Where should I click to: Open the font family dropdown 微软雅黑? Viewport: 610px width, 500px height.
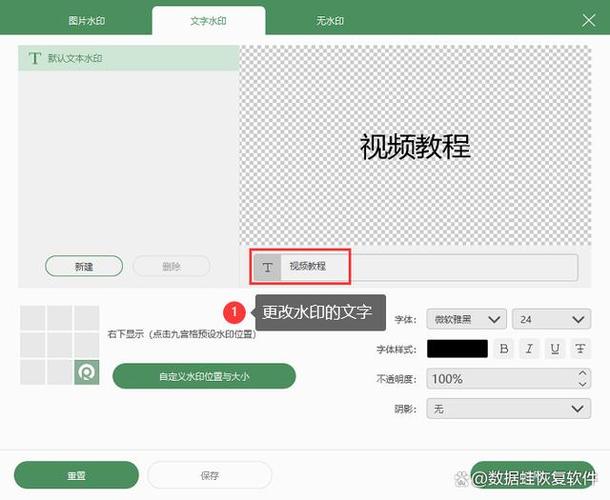pyautogui.click(x=466, y=319)
